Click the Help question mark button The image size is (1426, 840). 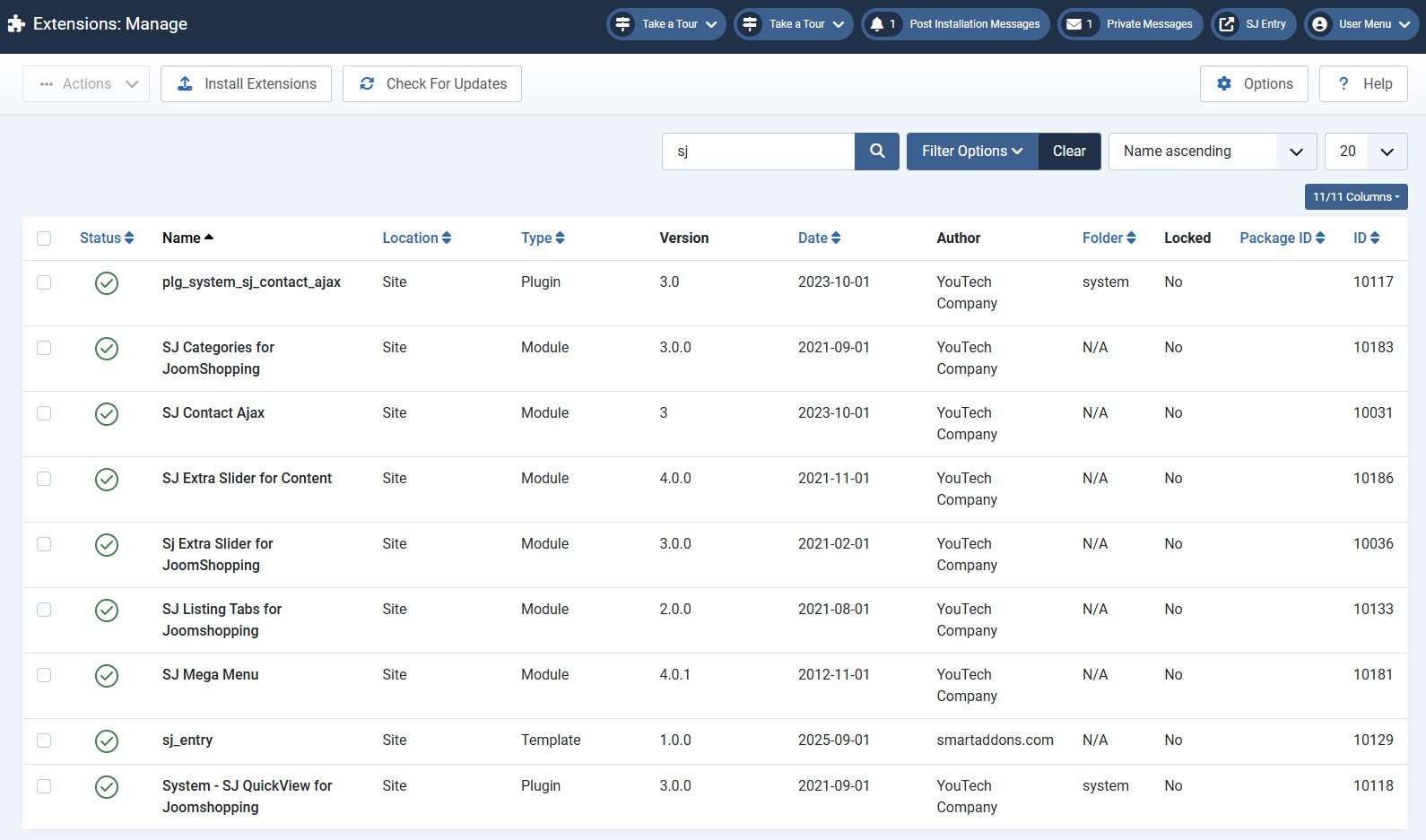(1362, 84)
